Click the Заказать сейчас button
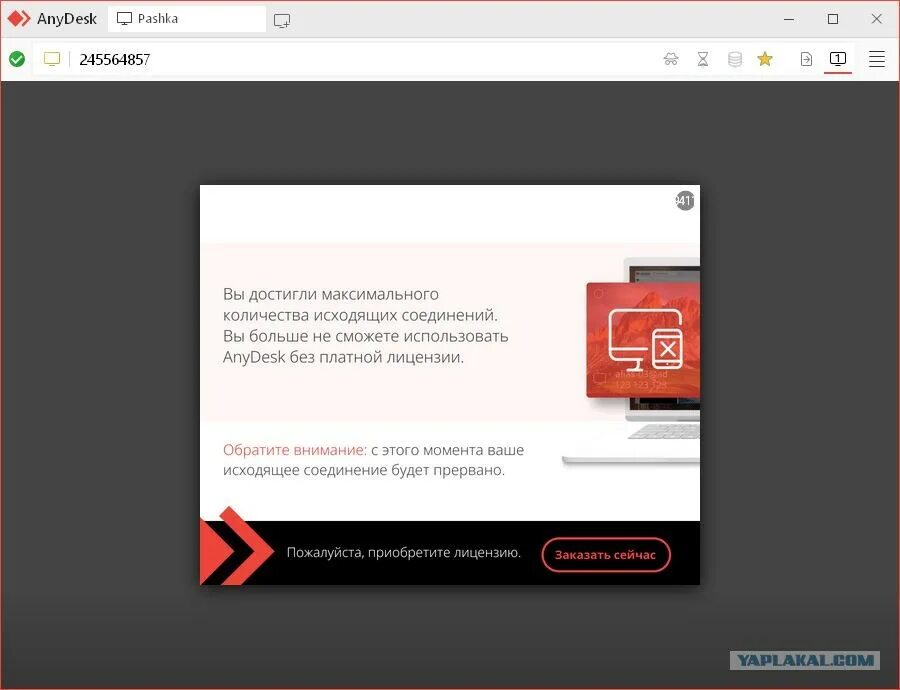 point(606,555)
